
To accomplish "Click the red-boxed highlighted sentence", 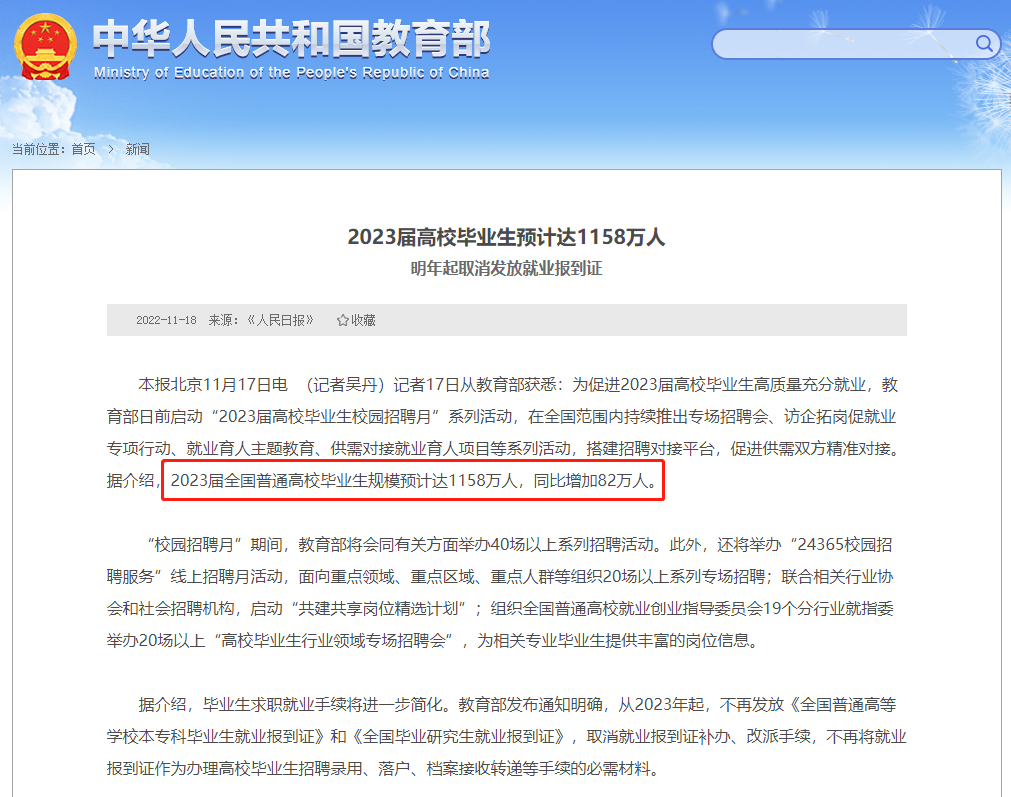I will [x=413, y=481].
